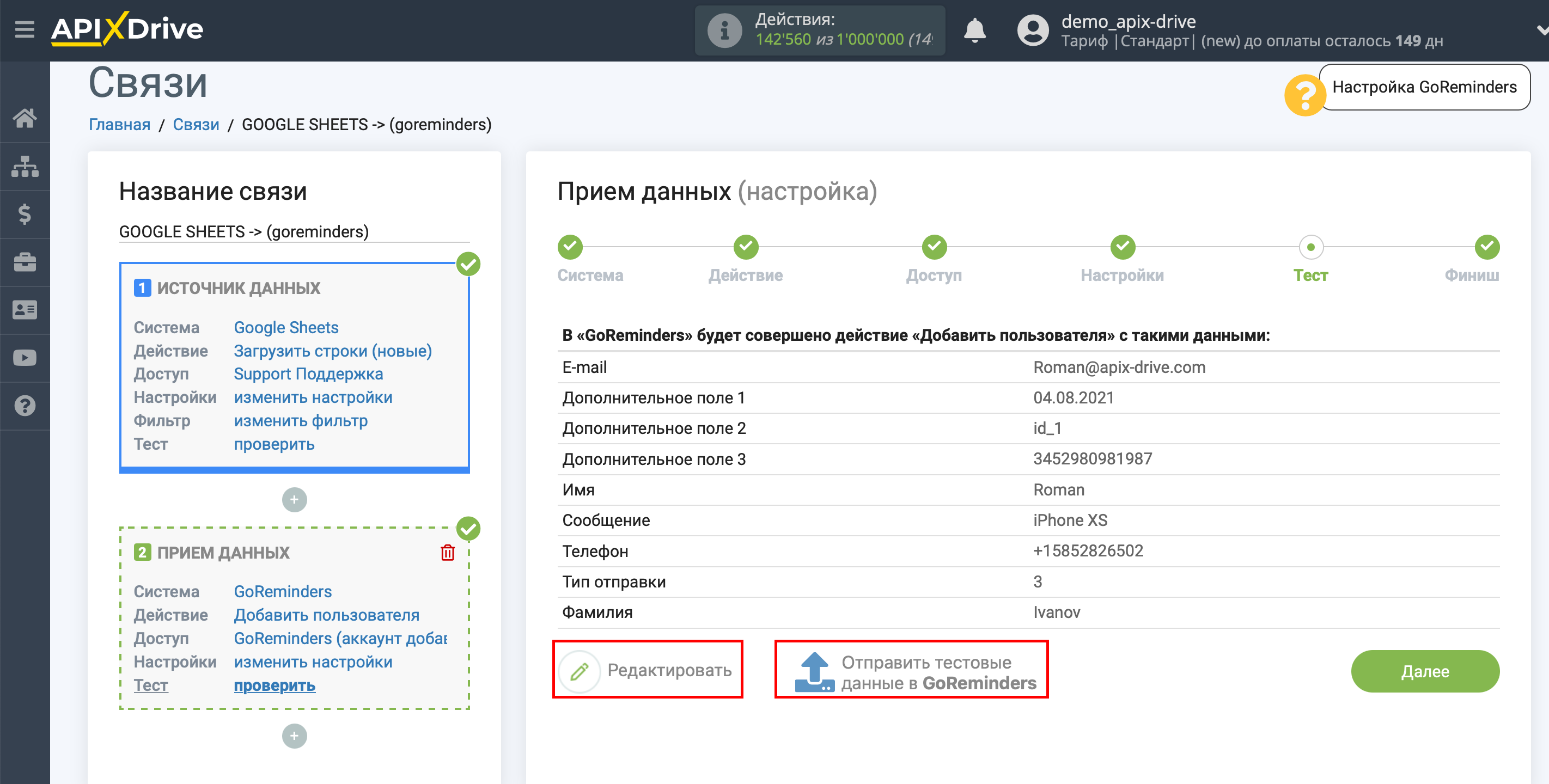
Task: Click the 04.08.2021 value
Action: 1074,398
